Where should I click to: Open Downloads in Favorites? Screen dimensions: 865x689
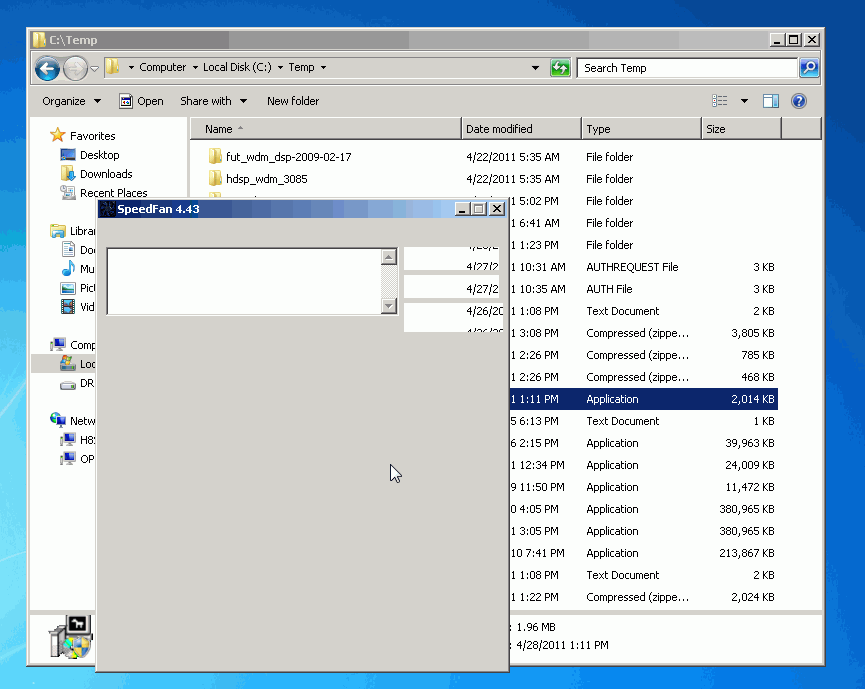click(106, 174)
